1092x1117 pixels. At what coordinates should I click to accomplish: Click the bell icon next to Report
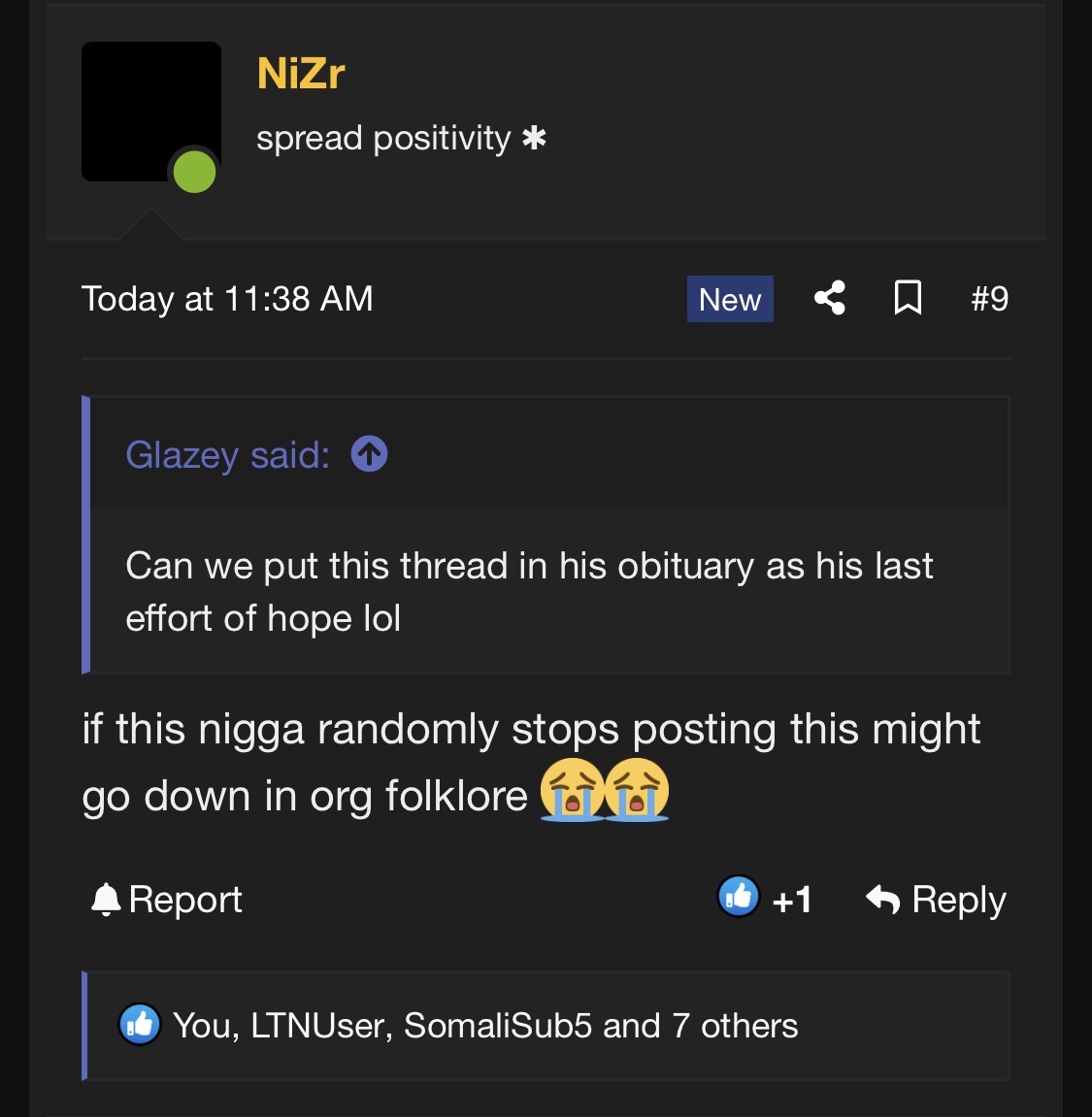[106, 899]
